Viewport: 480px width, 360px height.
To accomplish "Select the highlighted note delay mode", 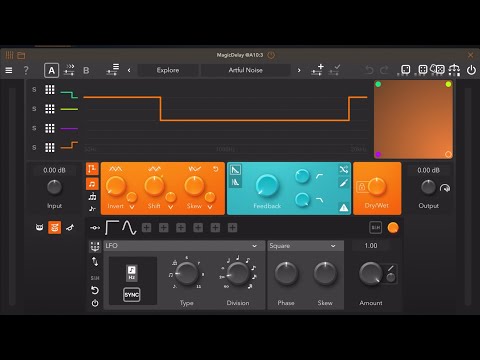I will pyautogui.click(x=92, y=184).
